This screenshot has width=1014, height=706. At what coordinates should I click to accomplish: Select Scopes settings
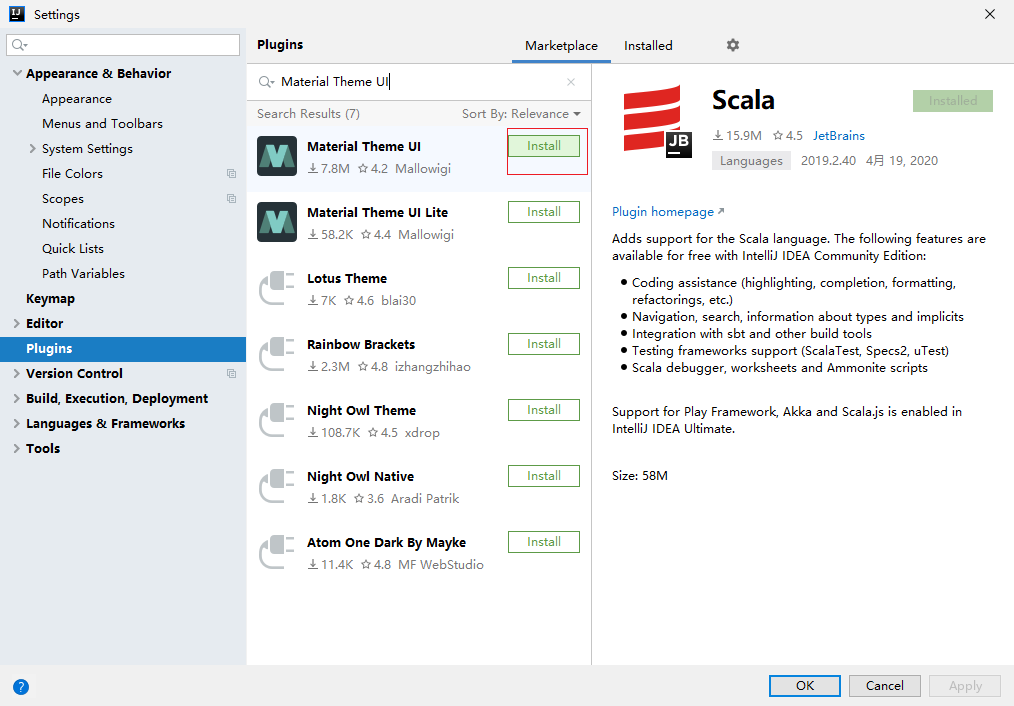tap(63, 199)
